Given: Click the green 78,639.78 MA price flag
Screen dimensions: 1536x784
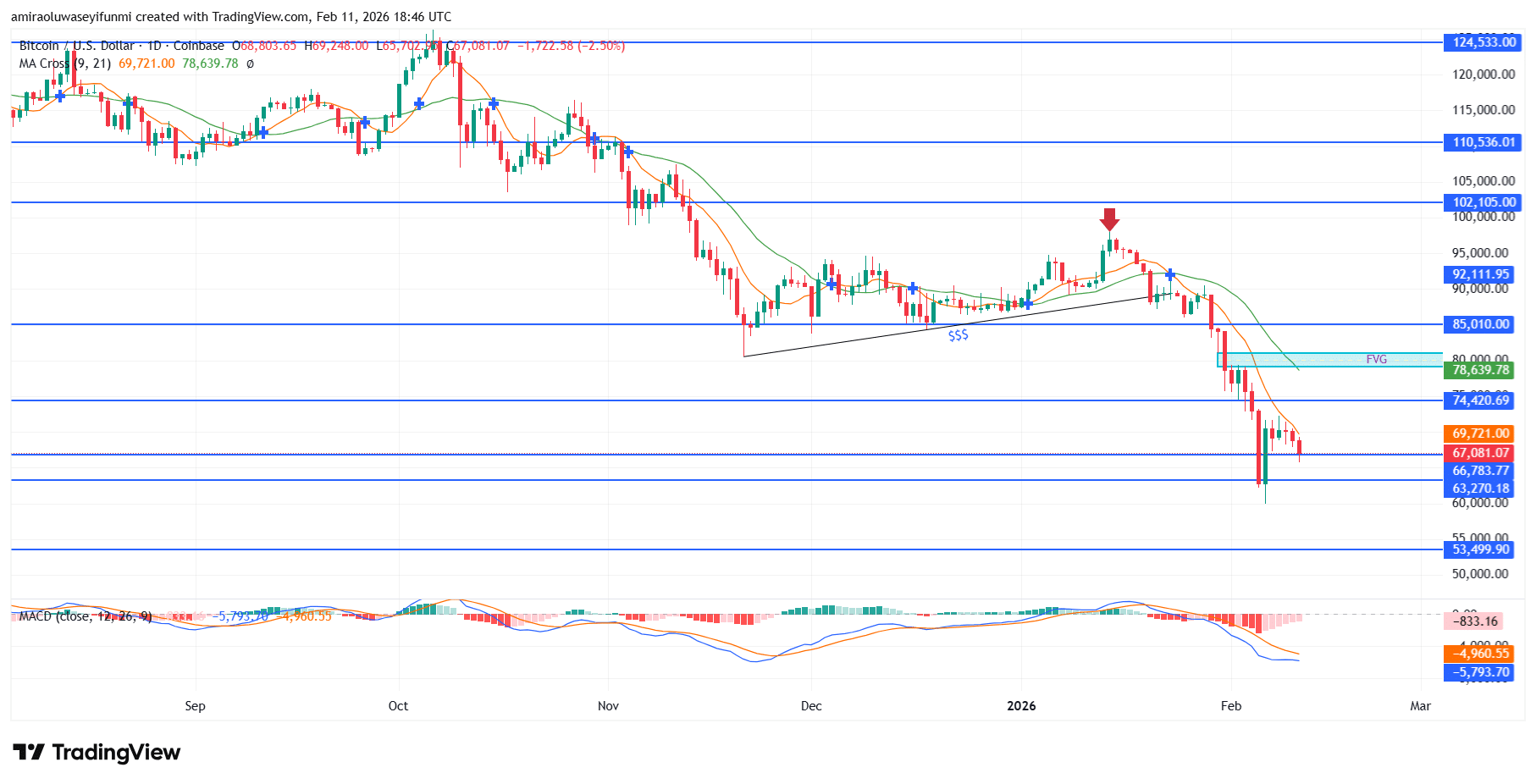Looking at the screenshot, I should pos(1480,371).
